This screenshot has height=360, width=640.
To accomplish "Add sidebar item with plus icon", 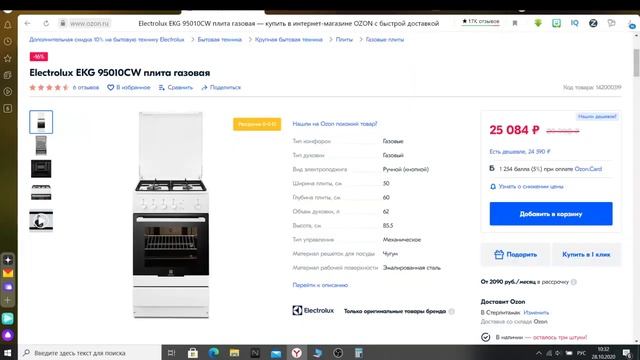I will pyautogui.click(x=8, y=300).
